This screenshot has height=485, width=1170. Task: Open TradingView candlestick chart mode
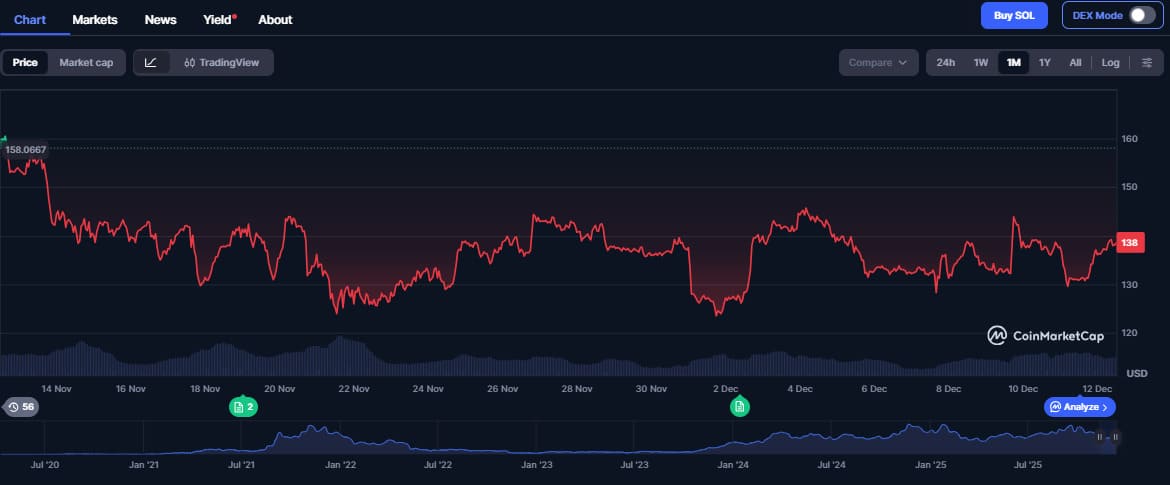[x=221, y=62]
